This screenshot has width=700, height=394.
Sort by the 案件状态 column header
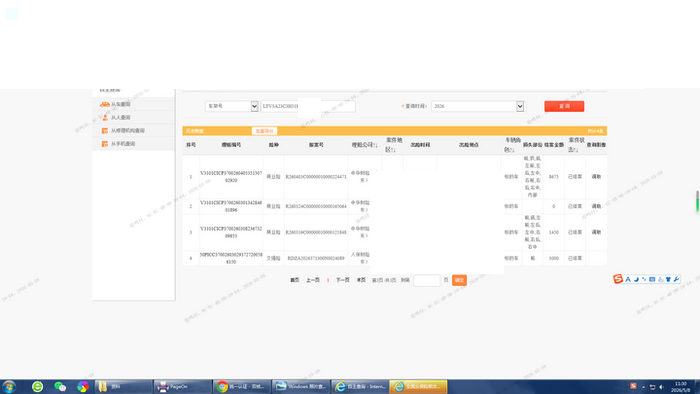(x=576, y=145)
